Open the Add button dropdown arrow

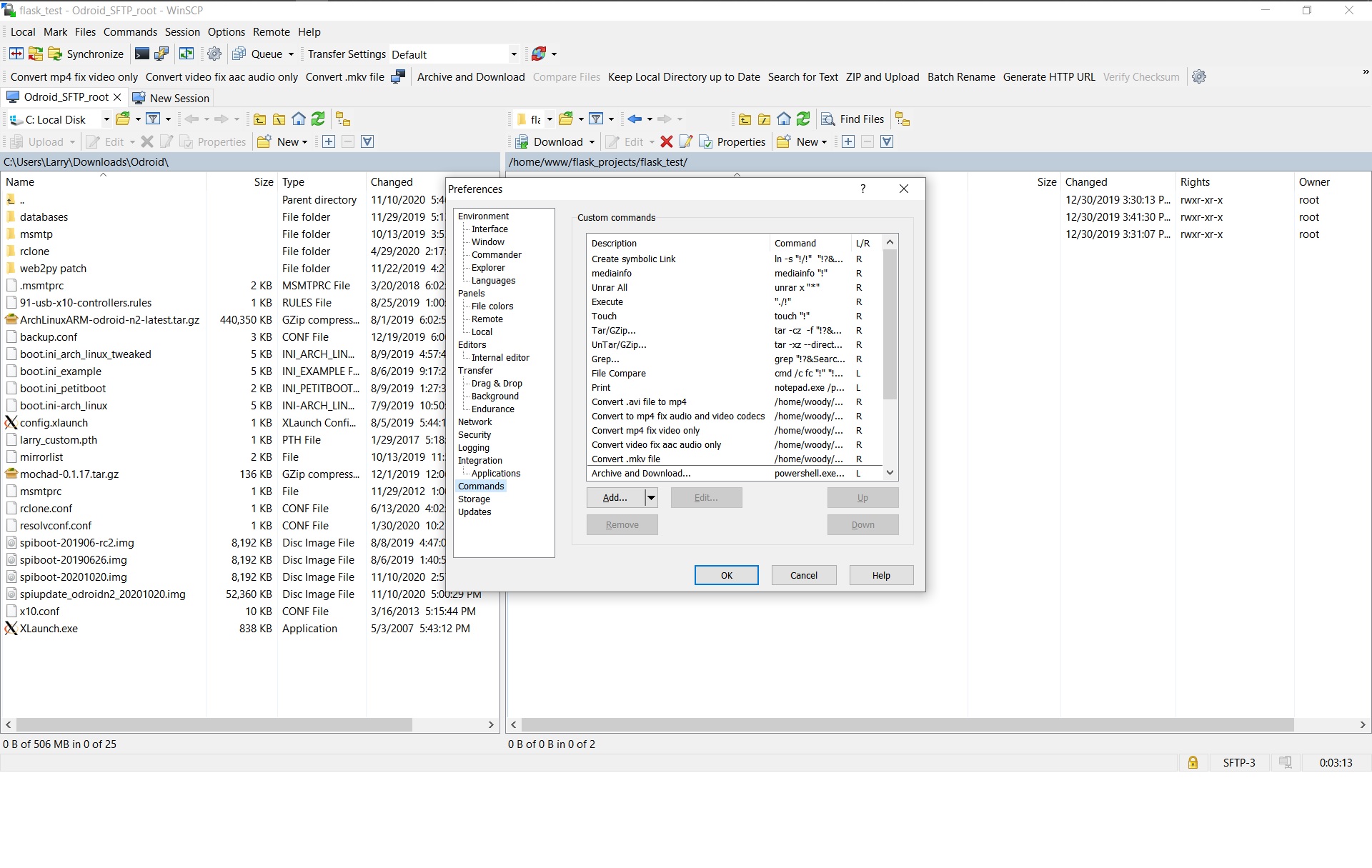point(651,498)
